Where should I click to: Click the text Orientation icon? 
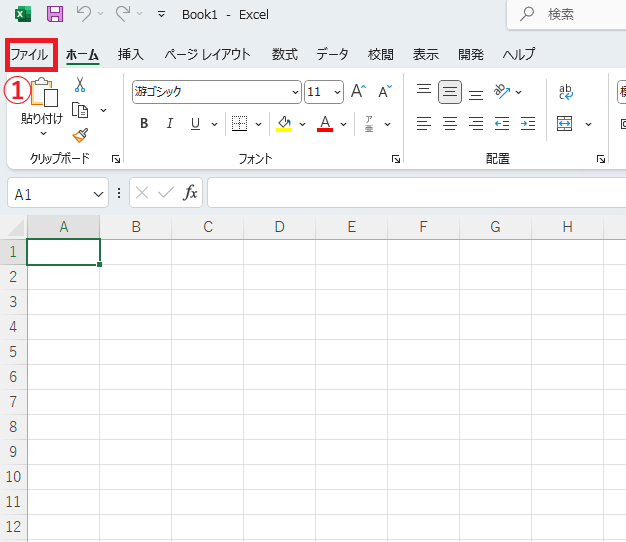point(502,92)
